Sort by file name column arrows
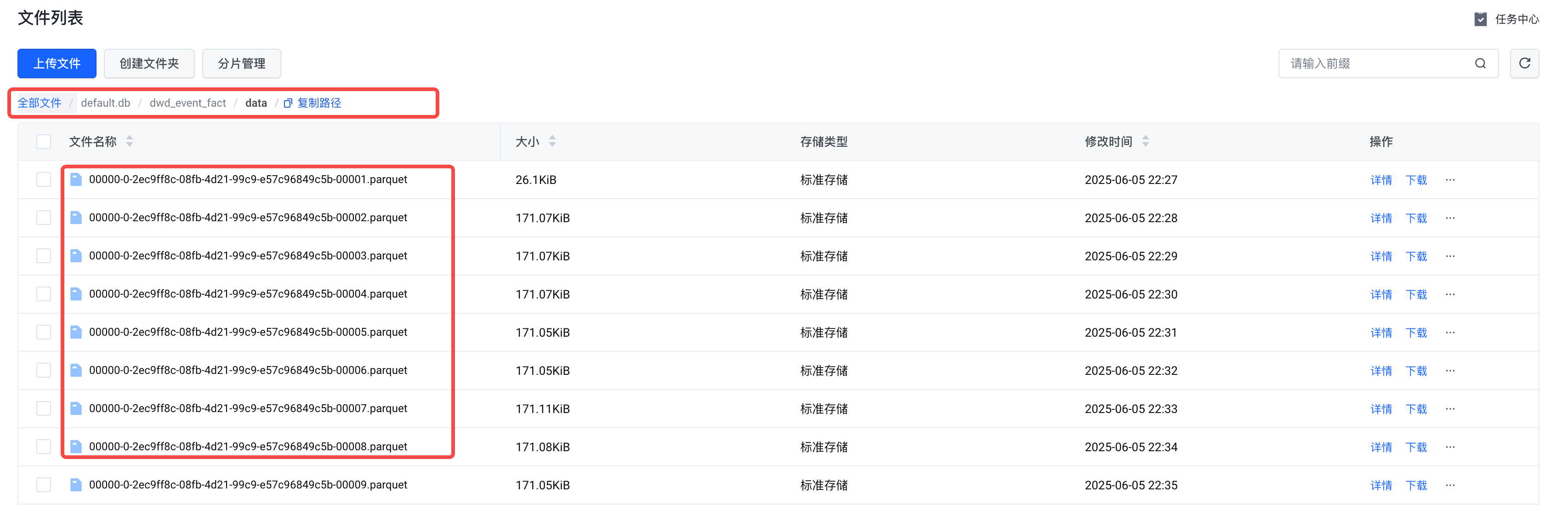Viewport: 1568px width, 505px height. tap(130, 141)
